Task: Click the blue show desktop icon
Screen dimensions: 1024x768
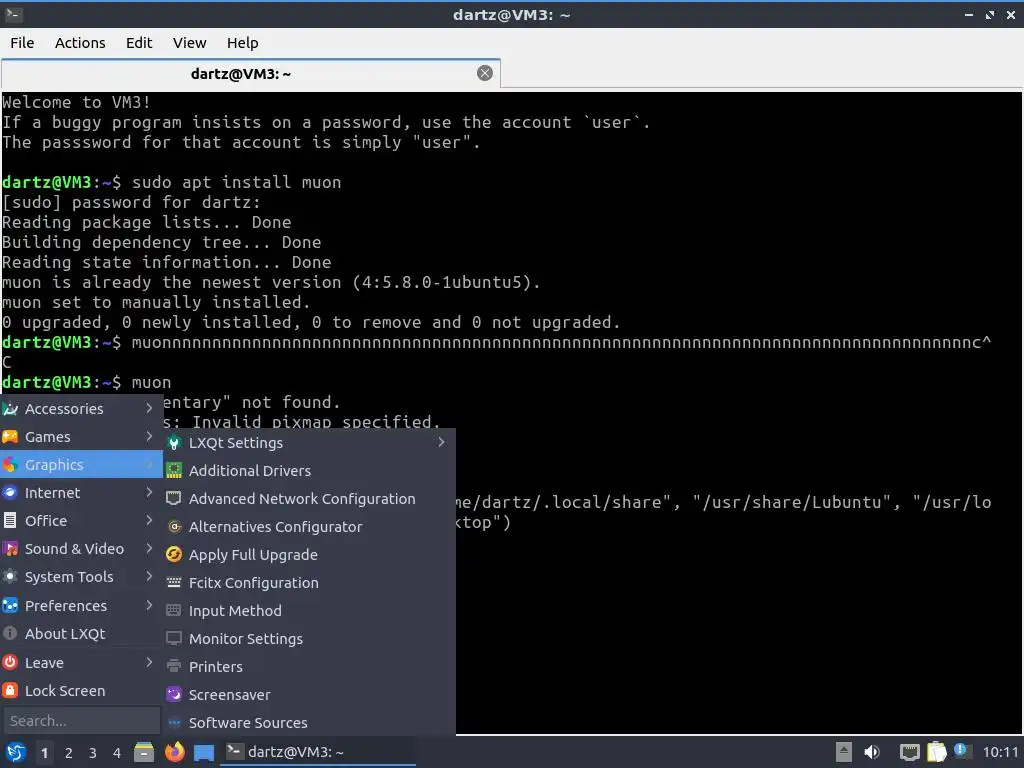Action: 204,753
